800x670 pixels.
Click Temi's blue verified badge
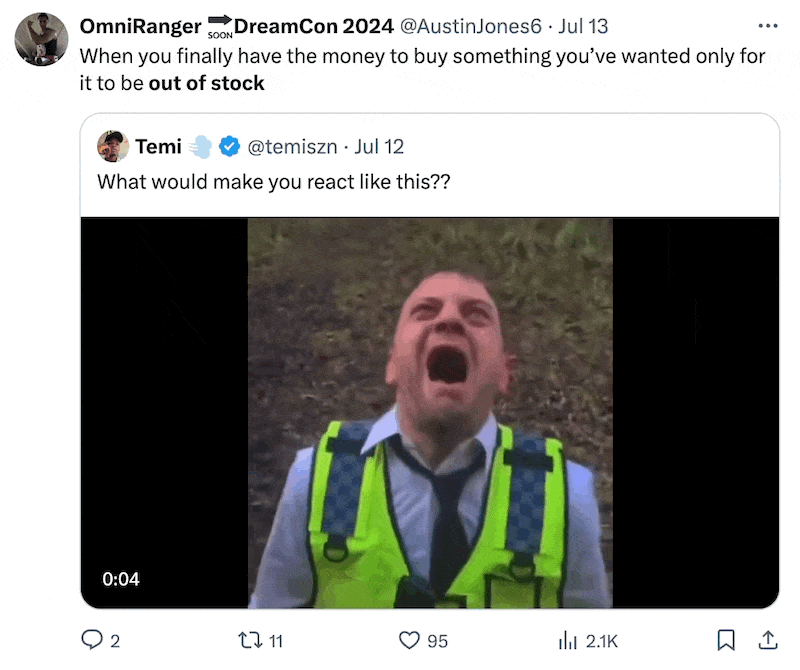coord(230,146)
